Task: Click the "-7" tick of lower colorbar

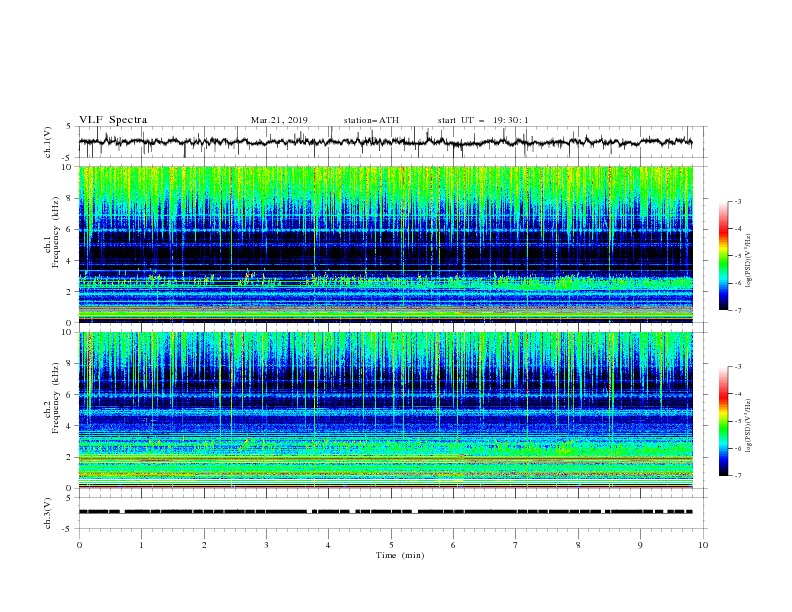Action: (737, 476)
